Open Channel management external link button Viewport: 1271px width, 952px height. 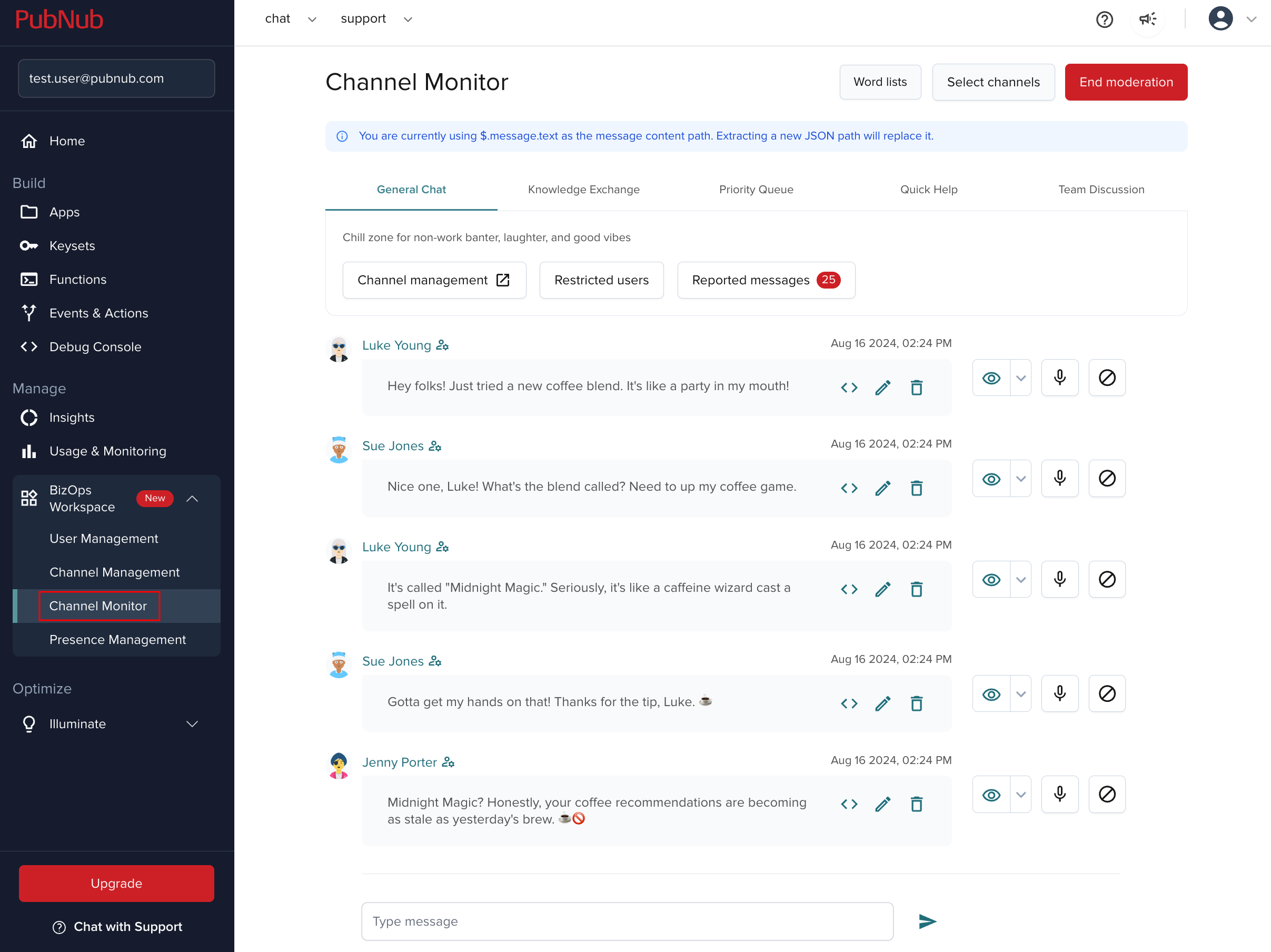pos(434,280)
